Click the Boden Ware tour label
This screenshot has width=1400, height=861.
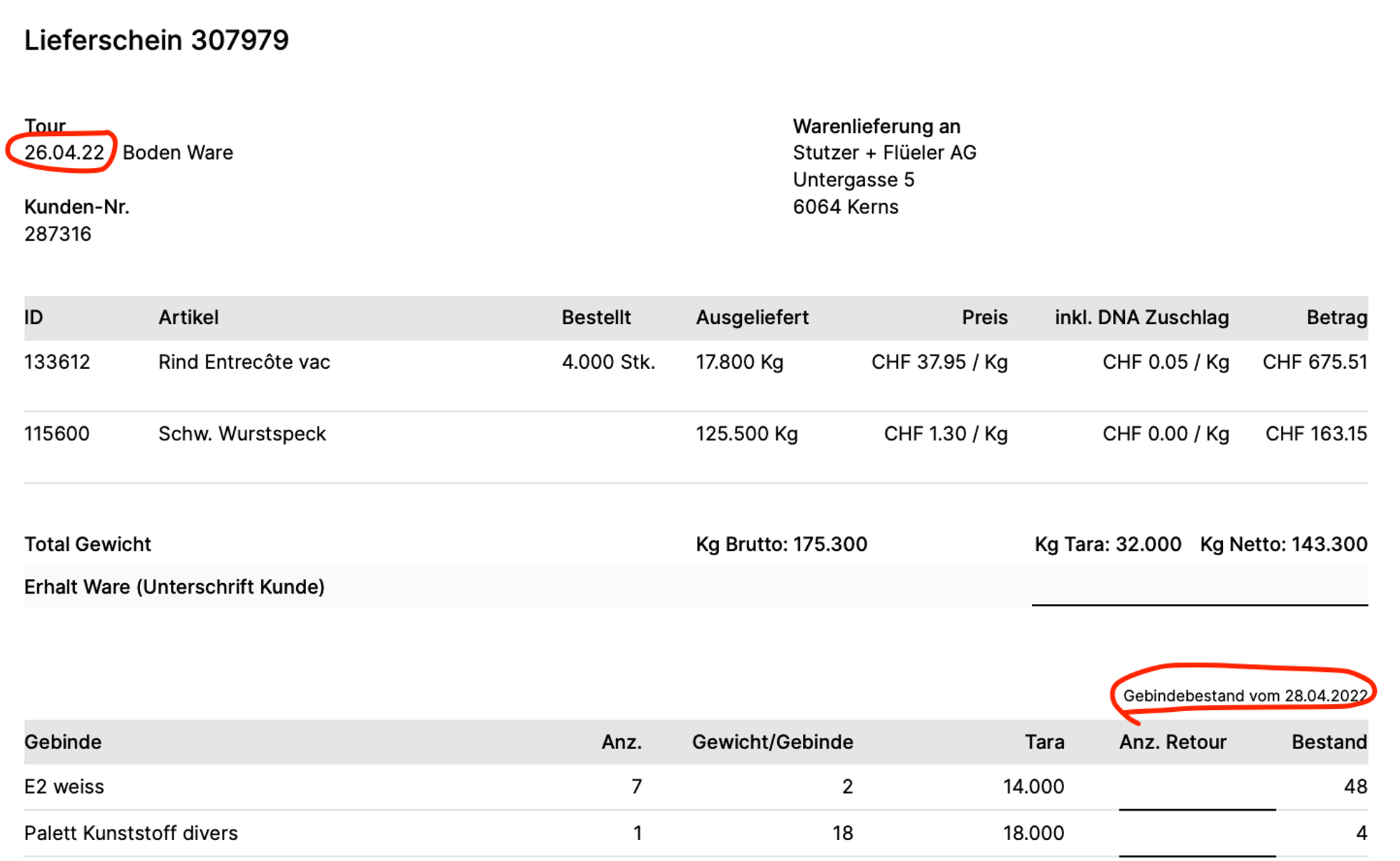click(178, 153)
